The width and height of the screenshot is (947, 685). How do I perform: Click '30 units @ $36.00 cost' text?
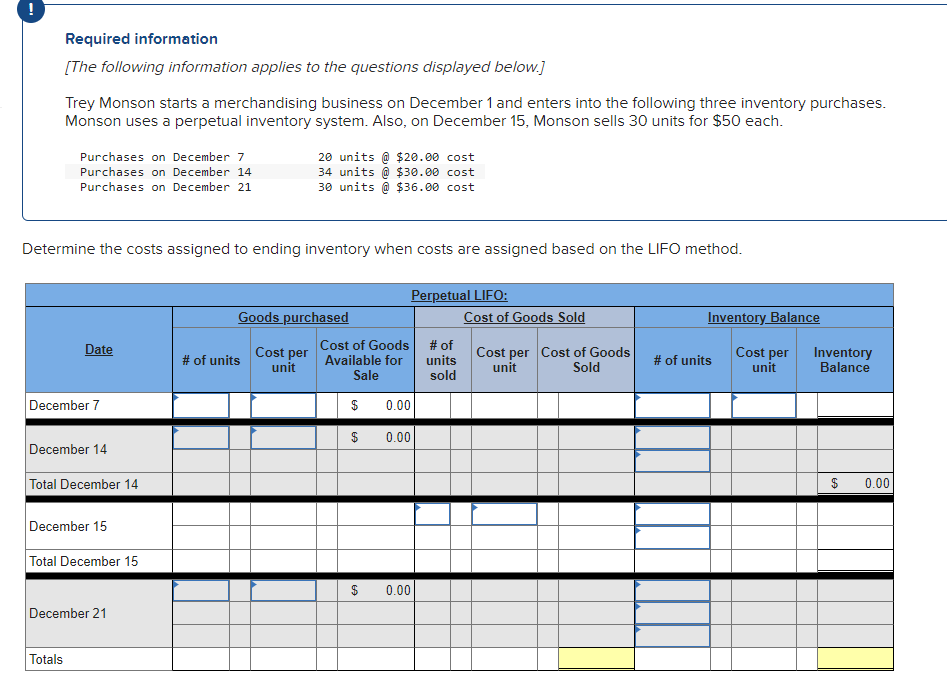396,187
